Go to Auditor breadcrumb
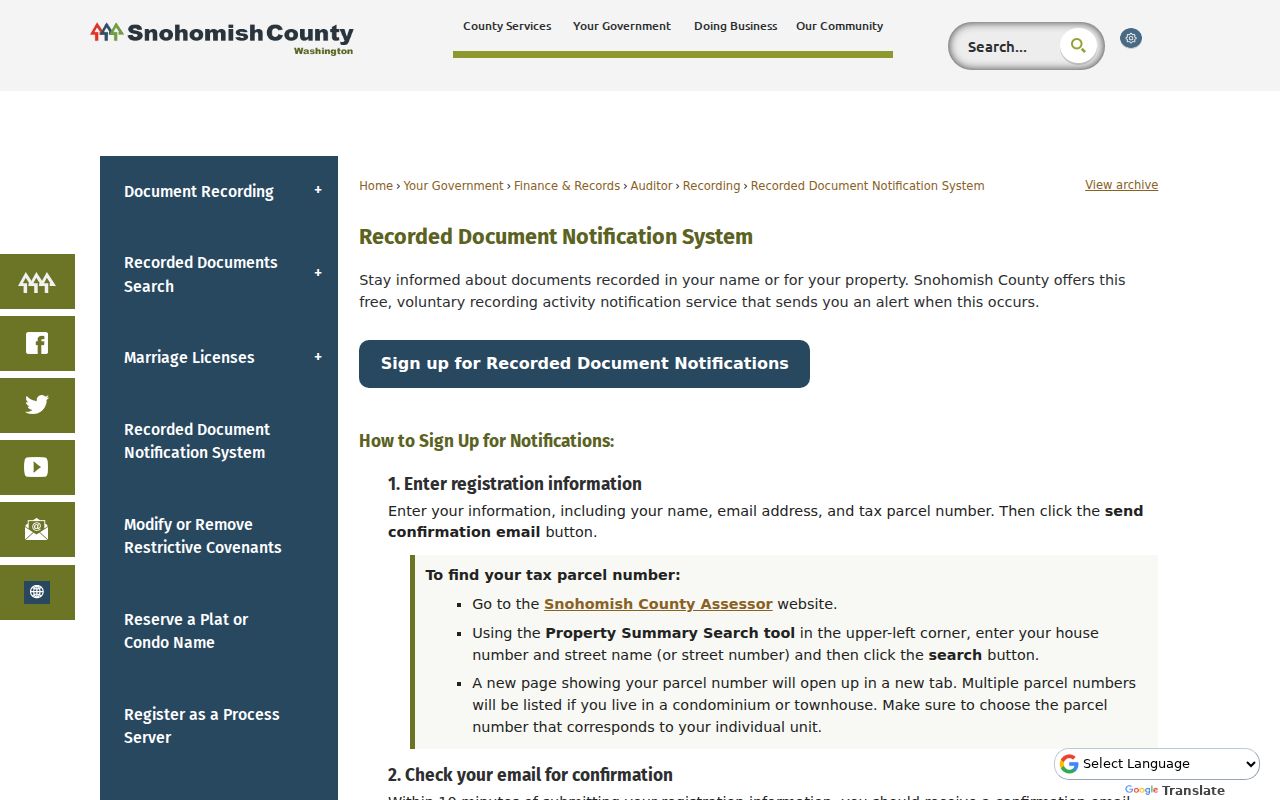Image resolution: width=1280 pixels, height=800 pixels. pos(651,186)
